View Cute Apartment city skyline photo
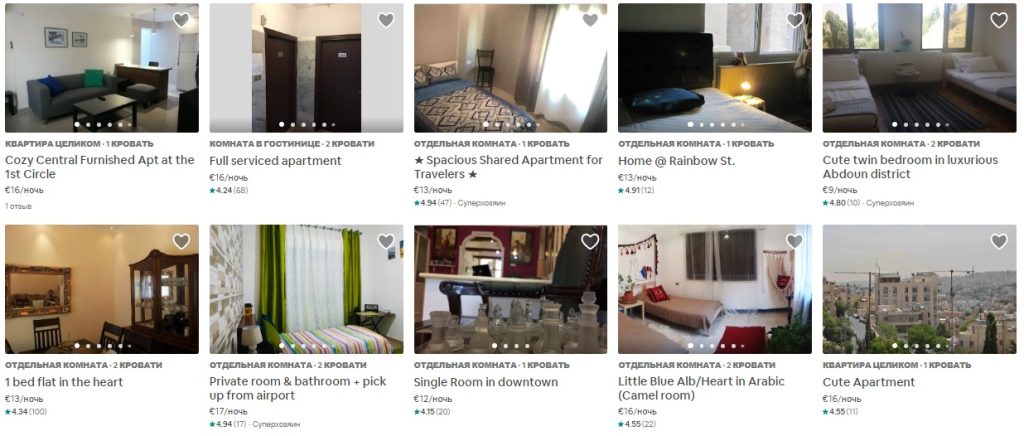Screen dimensions: 1024x436 920,289
